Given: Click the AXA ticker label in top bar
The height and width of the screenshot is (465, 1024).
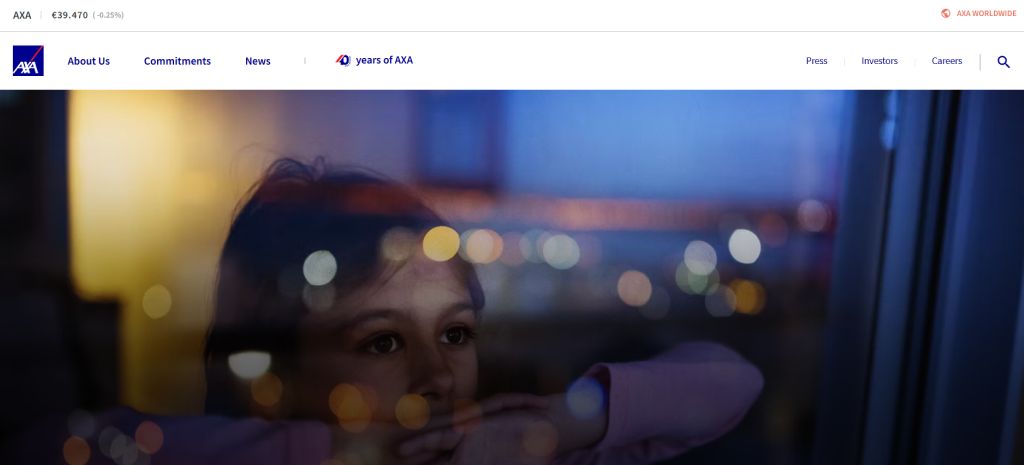Looking at the screenshot, I should (x=22, y=15).
